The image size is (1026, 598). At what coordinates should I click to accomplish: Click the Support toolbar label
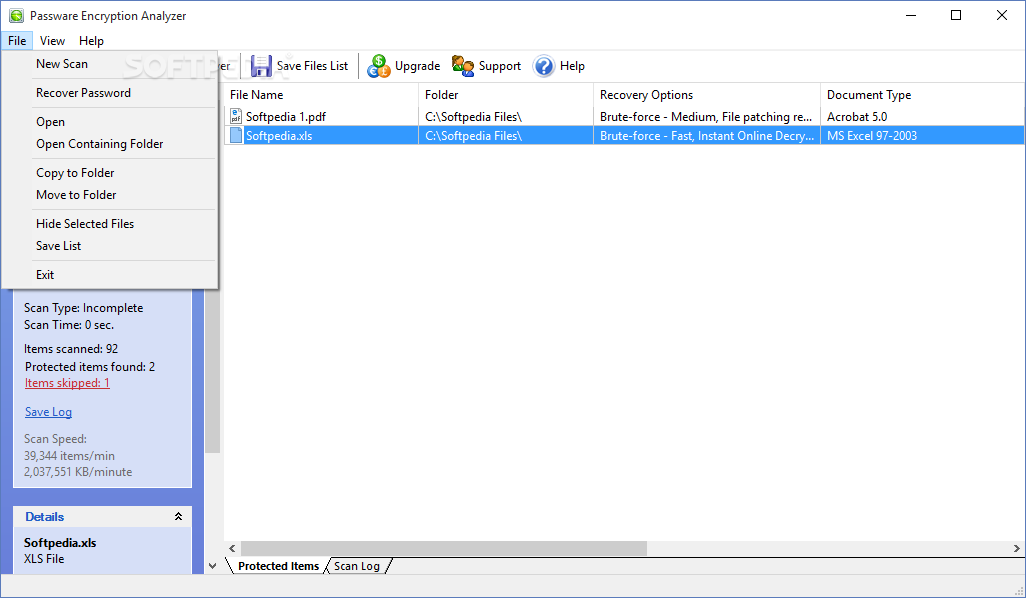(x=500, y=66)
